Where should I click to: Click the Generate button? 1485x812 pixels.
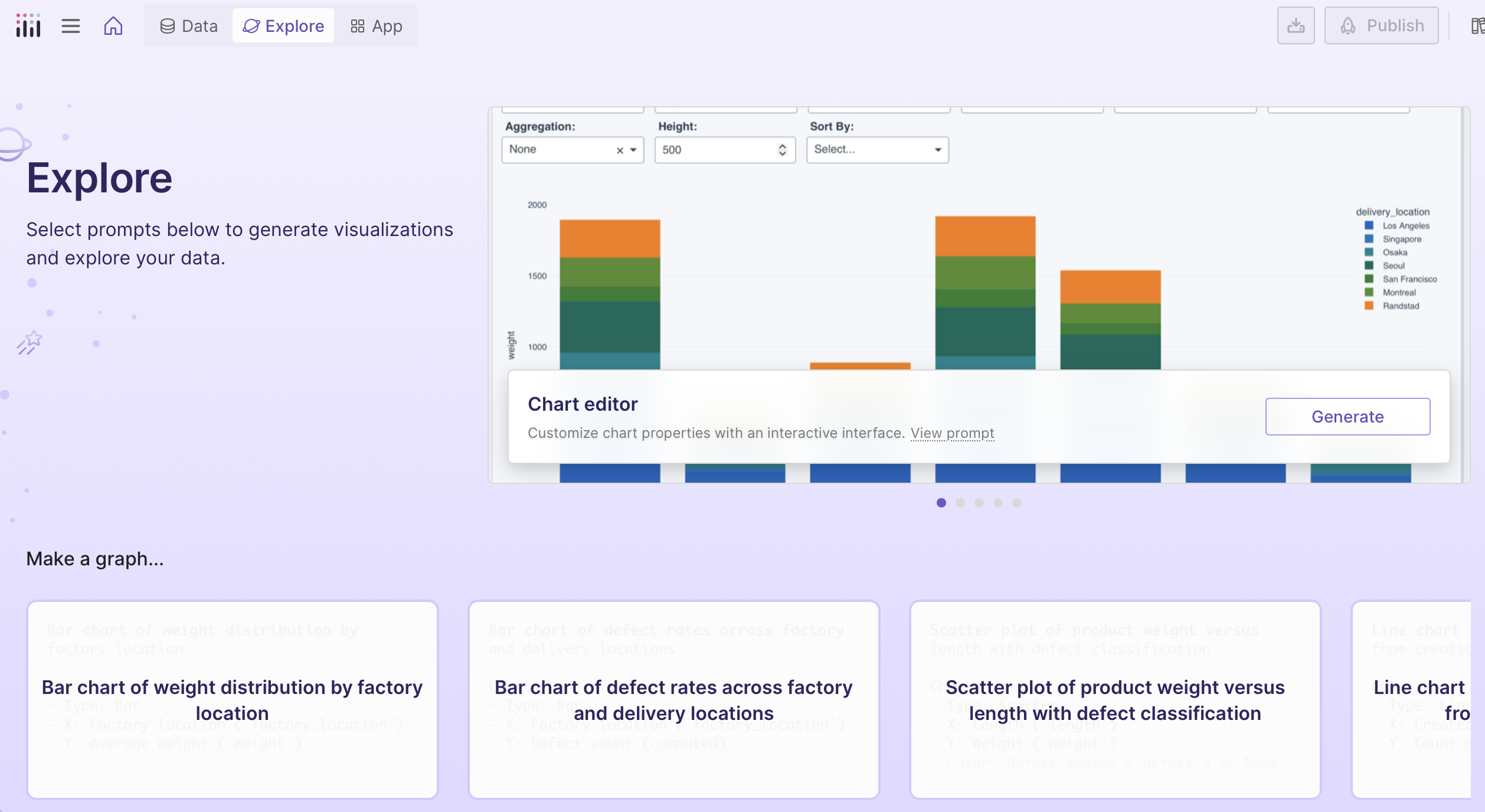(1347, 416)
